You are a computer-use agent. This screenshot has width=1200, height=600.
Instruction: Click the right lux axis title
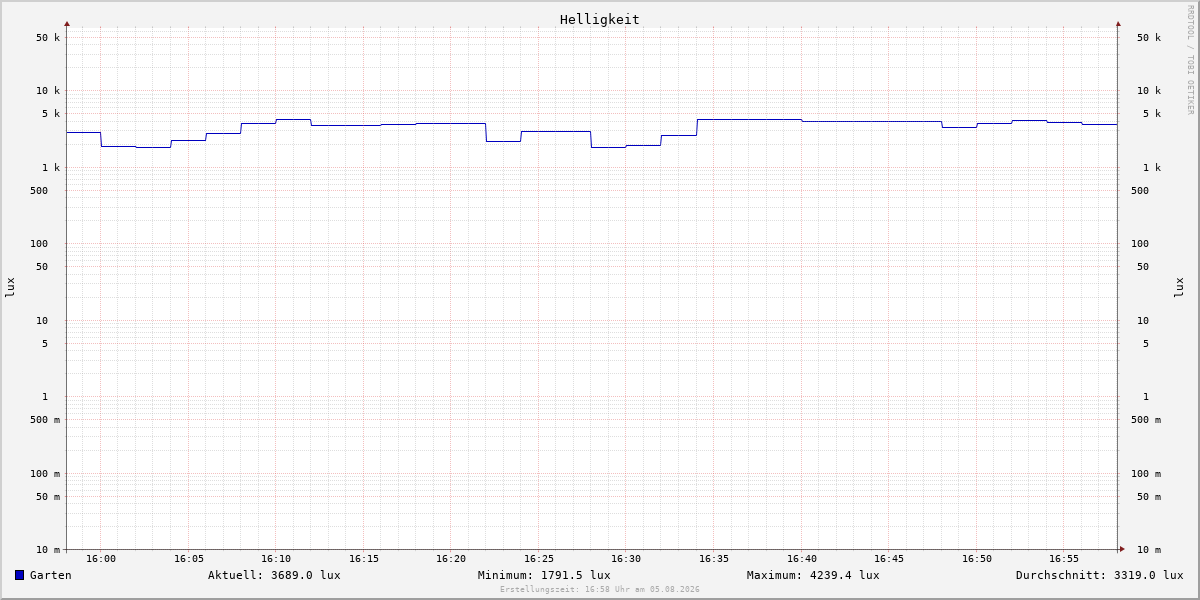[x=1179, y=287]
